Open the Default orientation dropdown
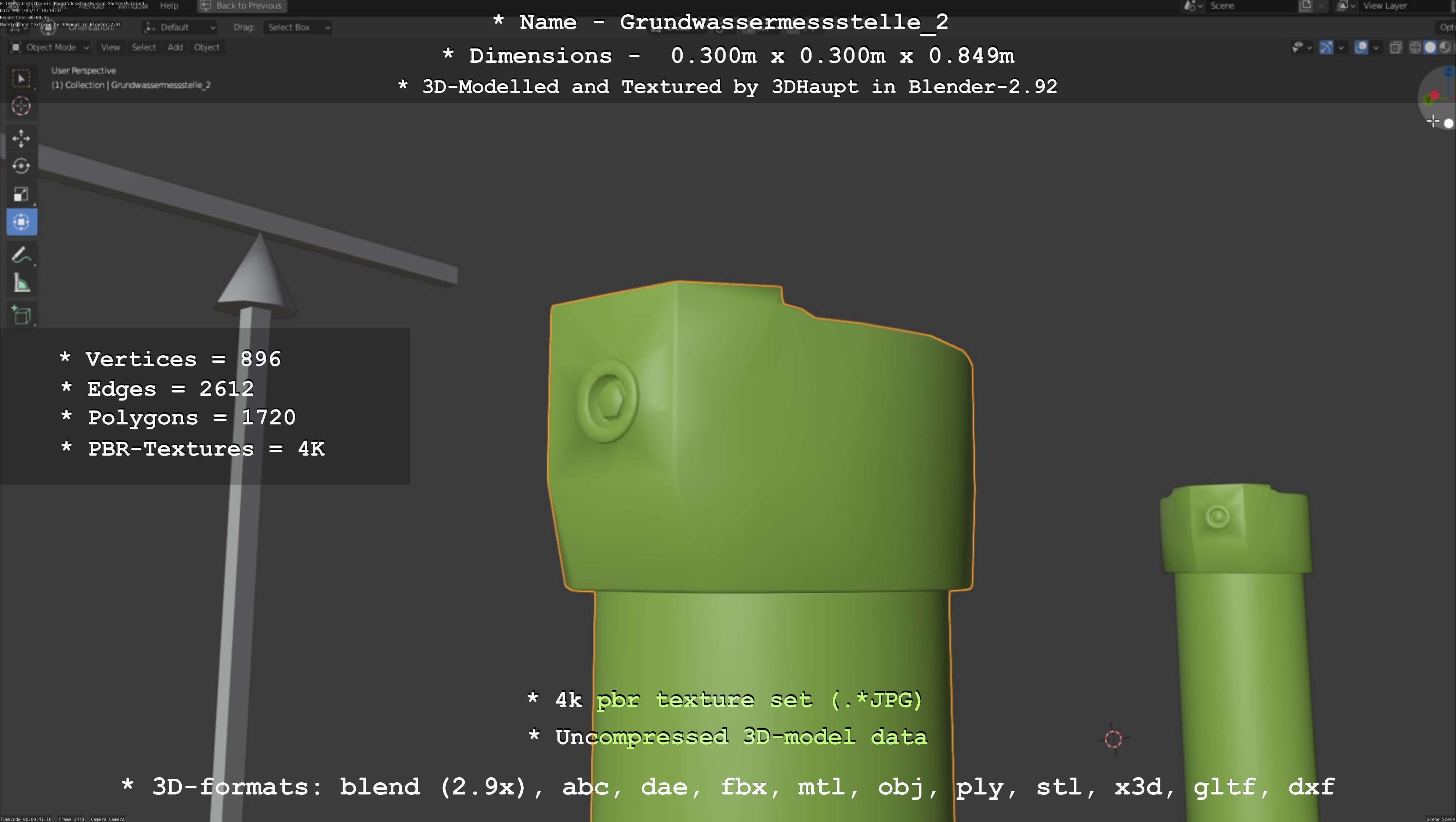This screenshot has width=1456, height=822. point(180,27)
